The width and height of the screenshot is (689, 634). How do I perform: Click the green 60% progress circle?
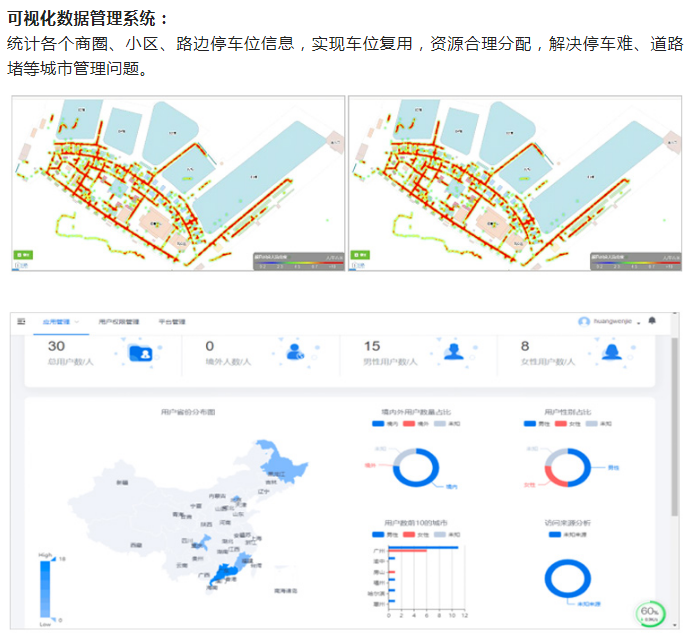650,614
